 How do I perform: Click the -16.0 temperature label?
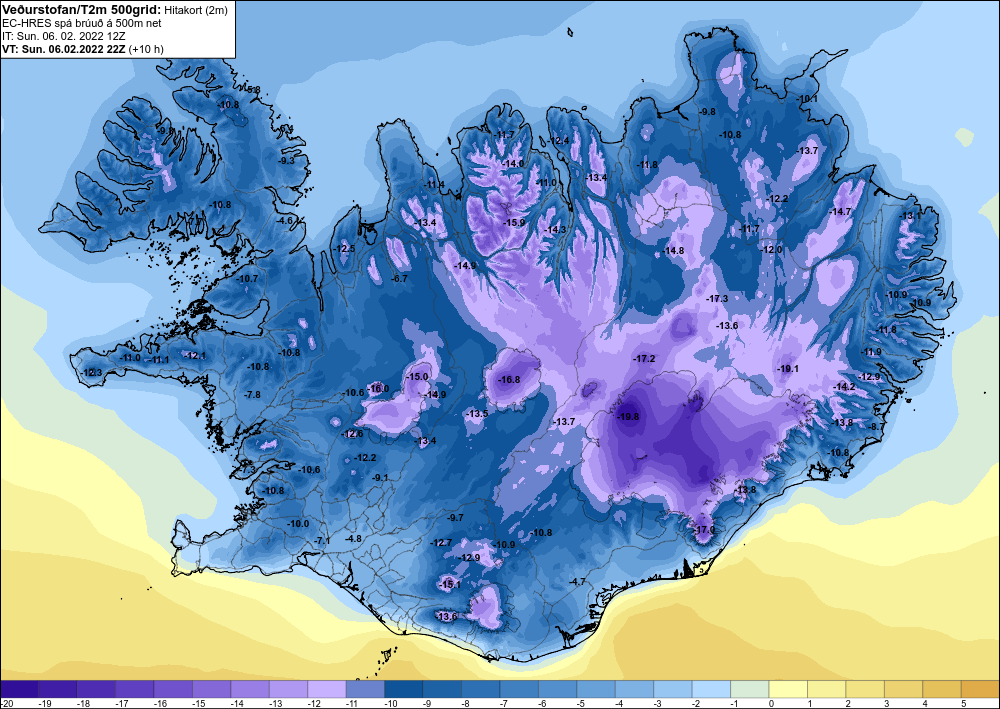[378, 388]
